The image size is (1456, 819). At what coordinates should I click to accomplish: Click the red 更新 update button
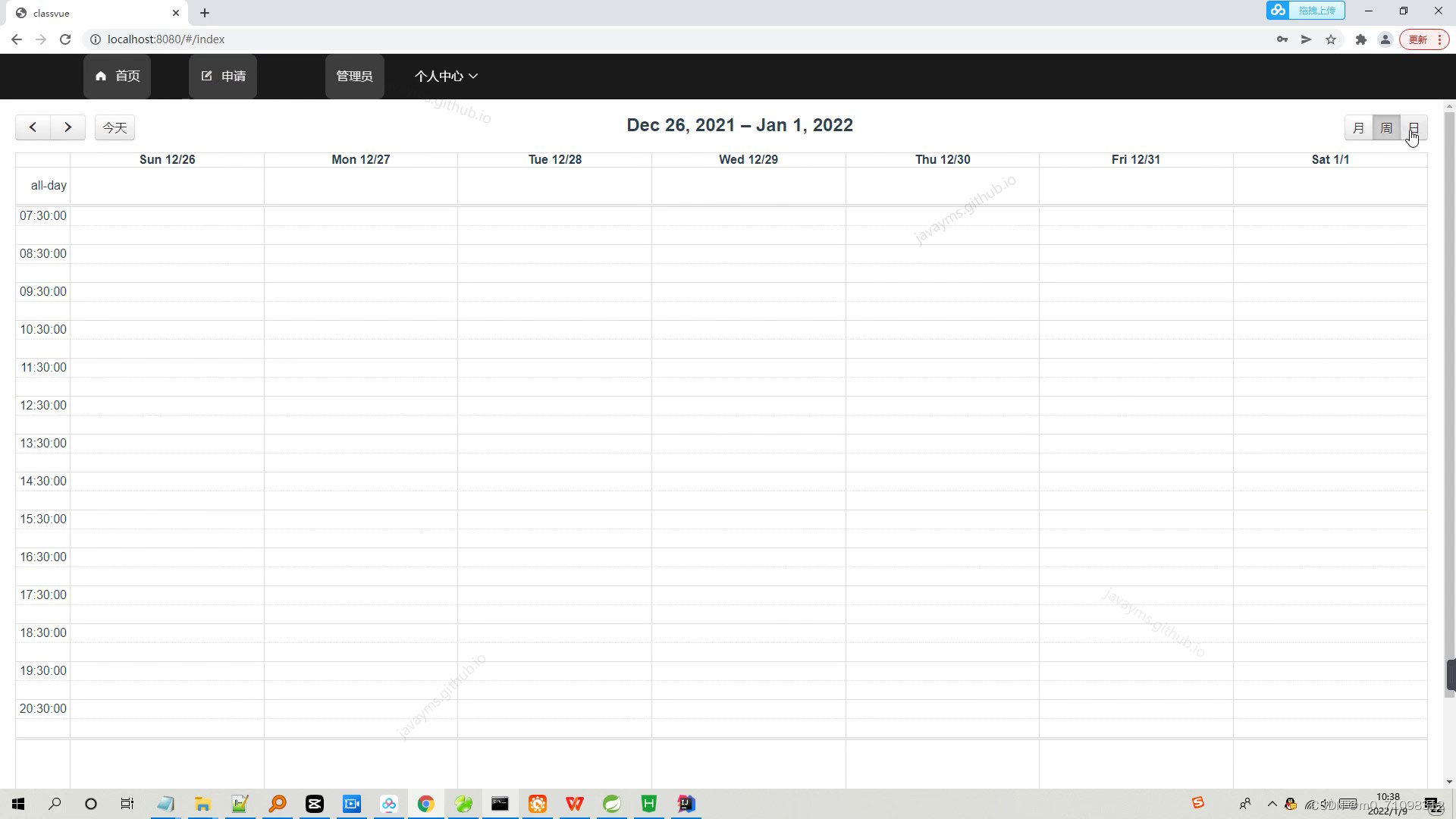pyautogui.click(x=1423, y=39)
